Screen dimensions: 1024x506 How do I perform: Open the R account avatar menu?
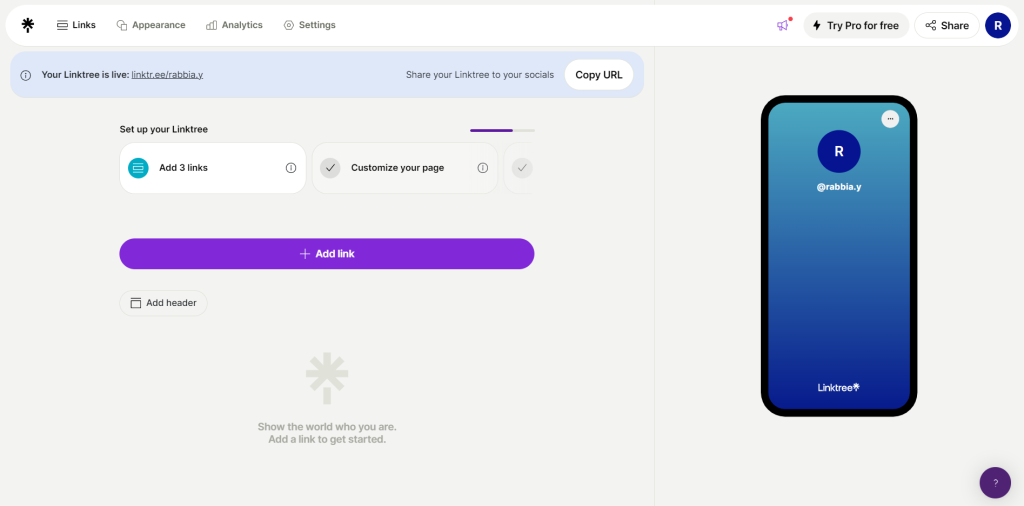click(x=998, y=25)
